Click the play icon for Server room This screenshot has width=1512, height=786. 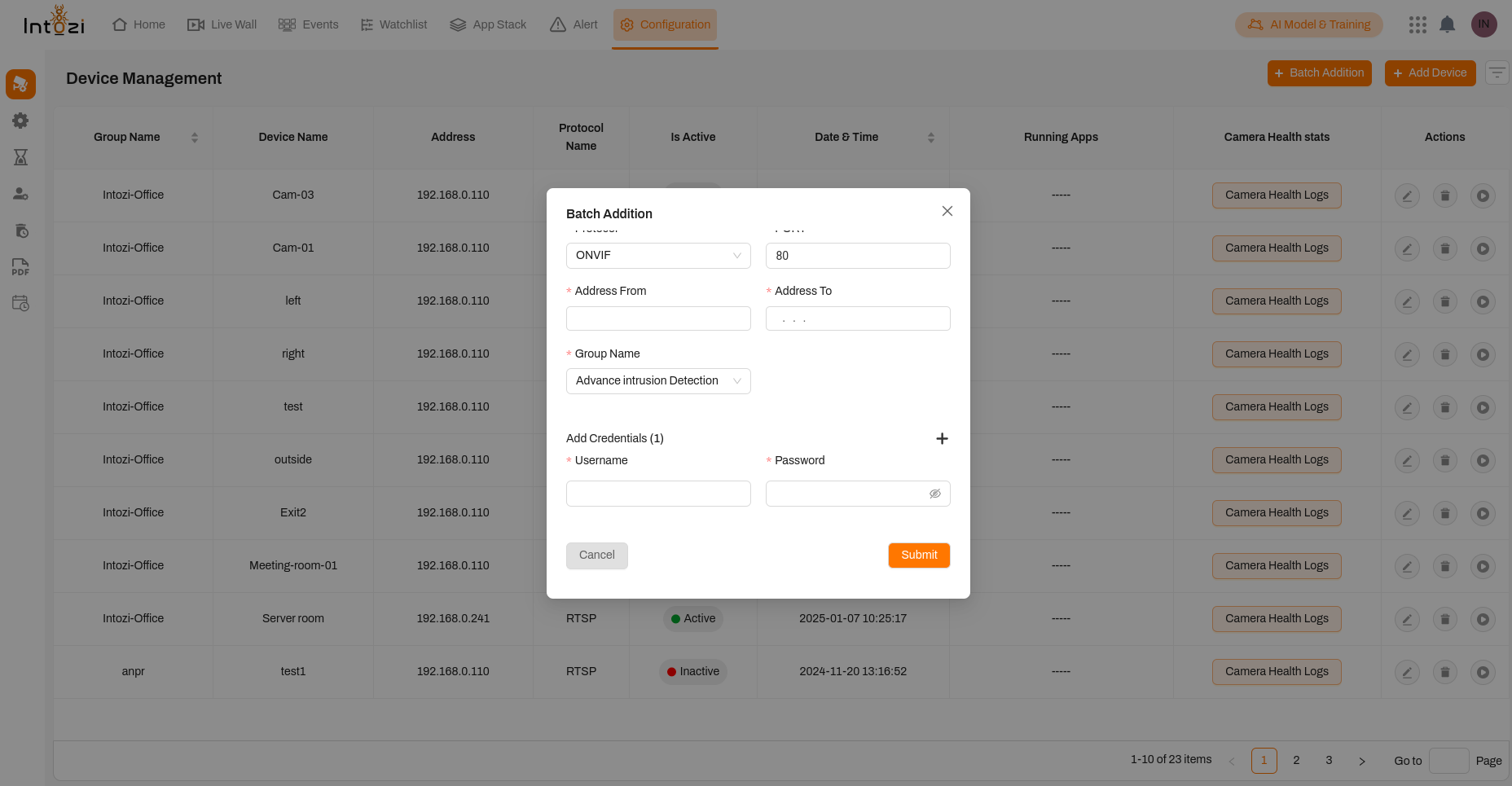[1483, 619]
